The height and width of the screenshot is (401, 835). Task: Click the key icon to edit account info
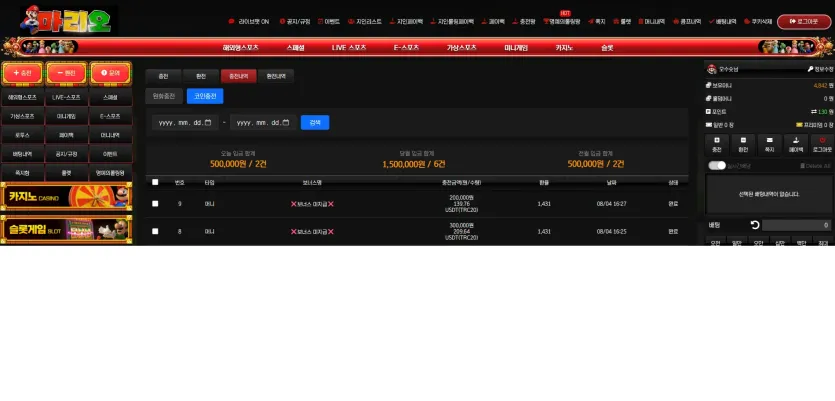click(x=810, y=69)
